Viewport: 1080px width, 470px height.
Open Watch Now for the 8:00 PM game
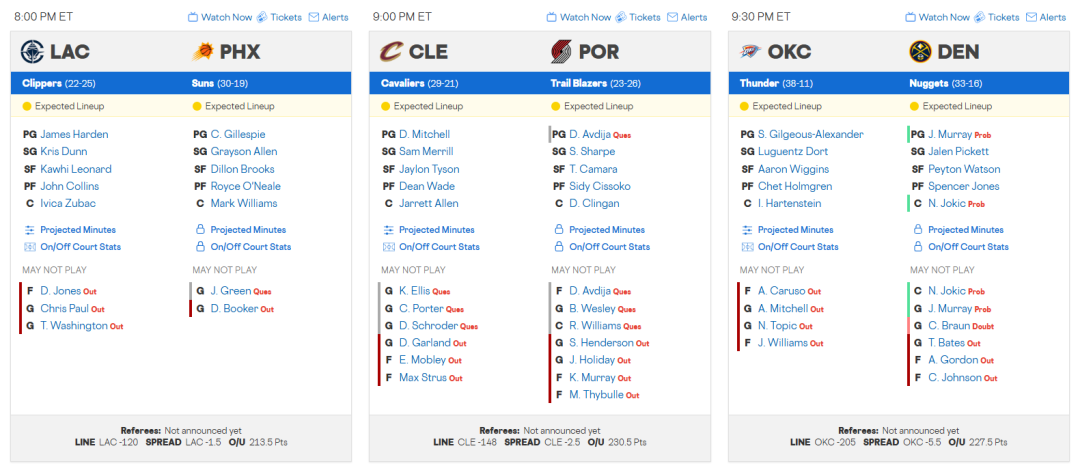tap(220, 17)
